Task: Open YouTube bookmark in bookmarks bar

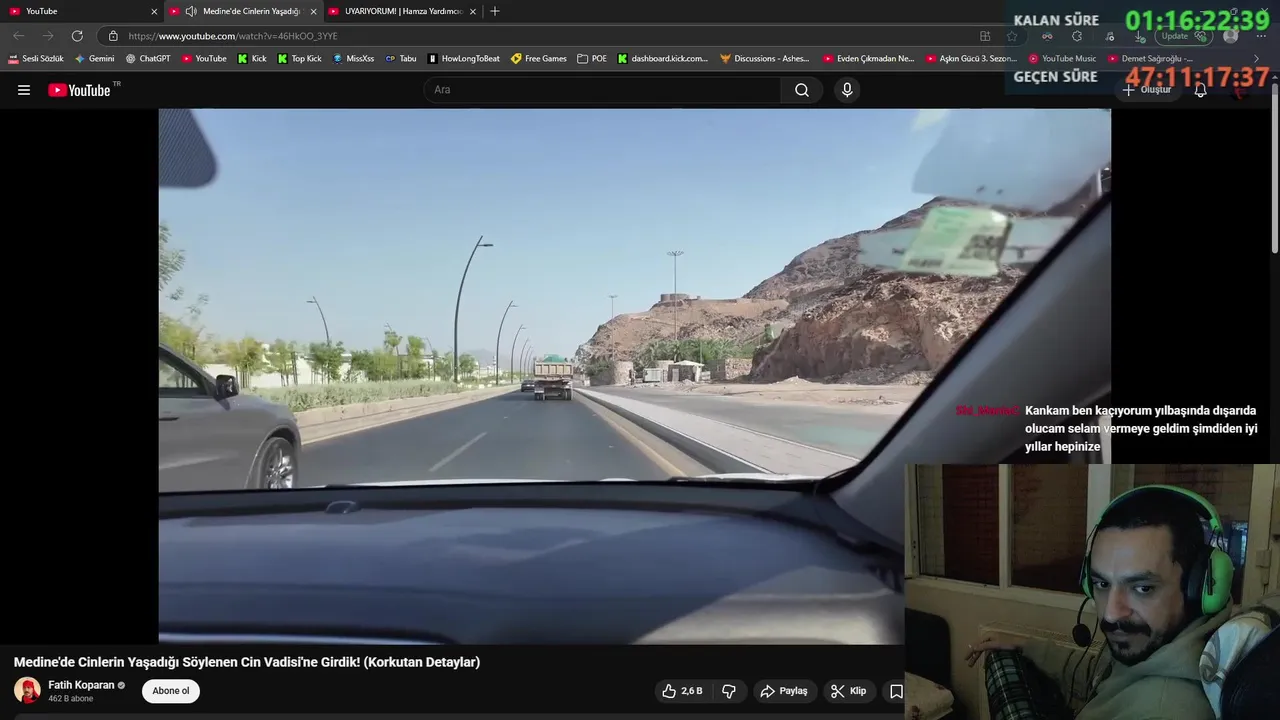Action: (x=204, y=59)
